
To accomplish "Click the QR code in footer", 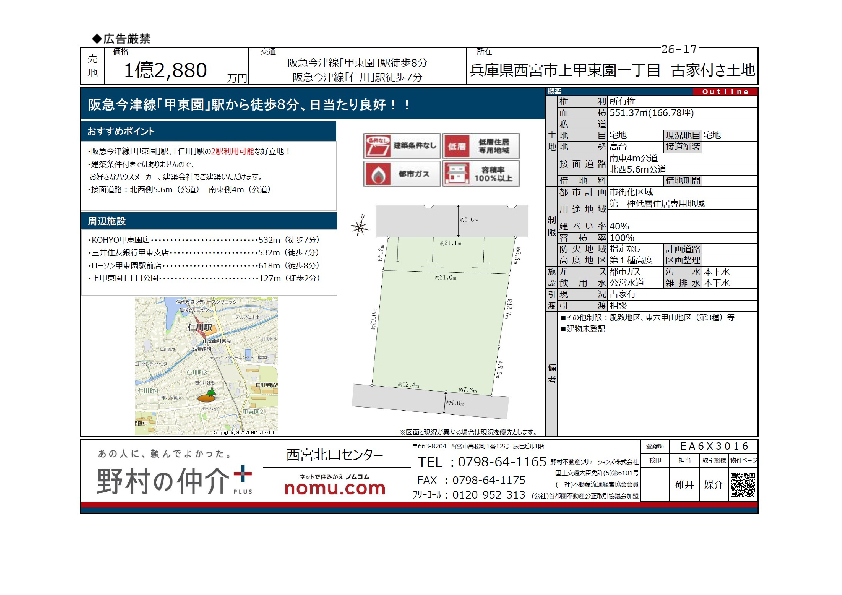I will pyautogui.click(x=742, y=484).
